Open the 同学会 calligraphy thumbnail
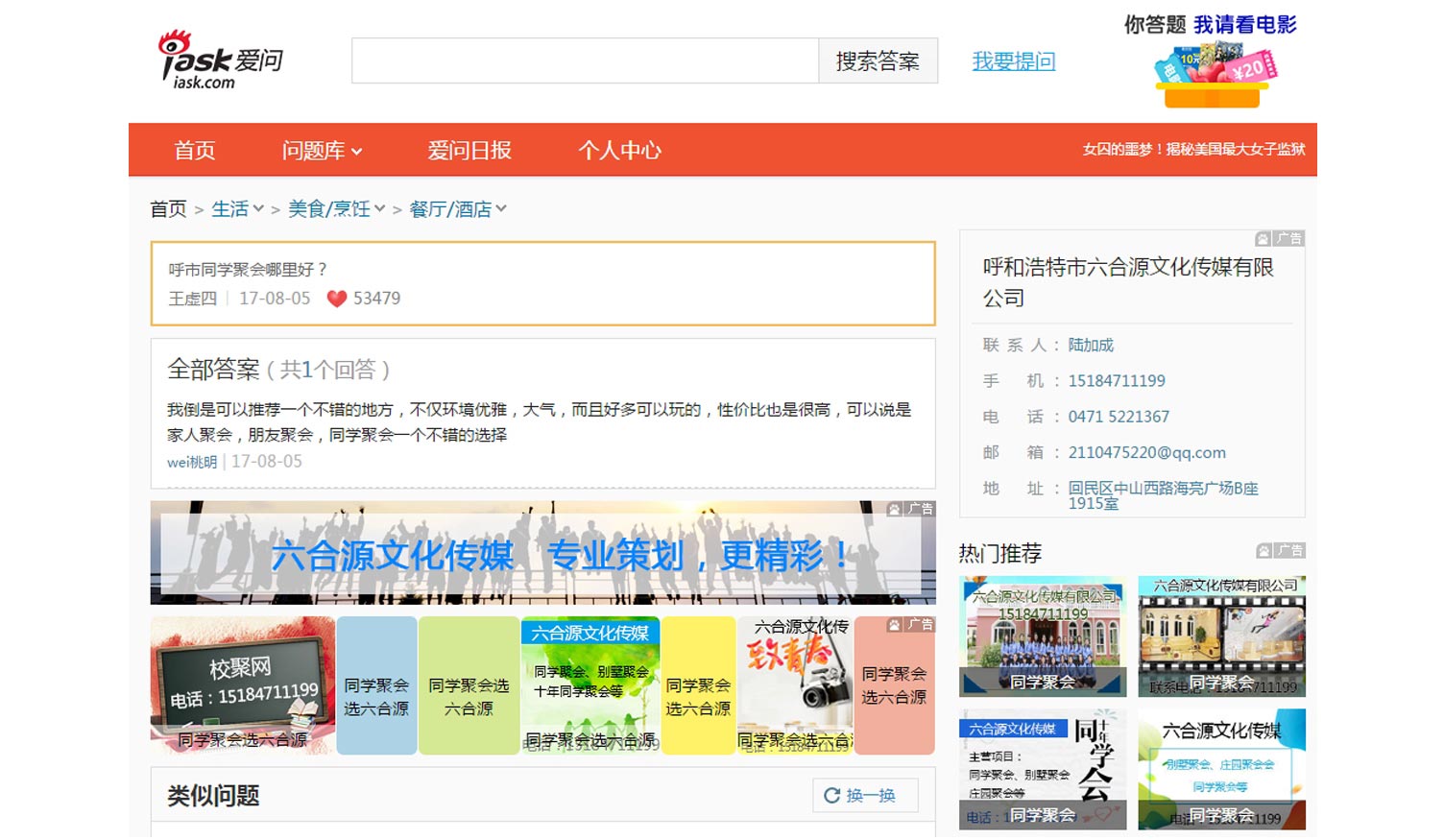The height and width of the screenshot is (840, 1444). point(1043,769)
